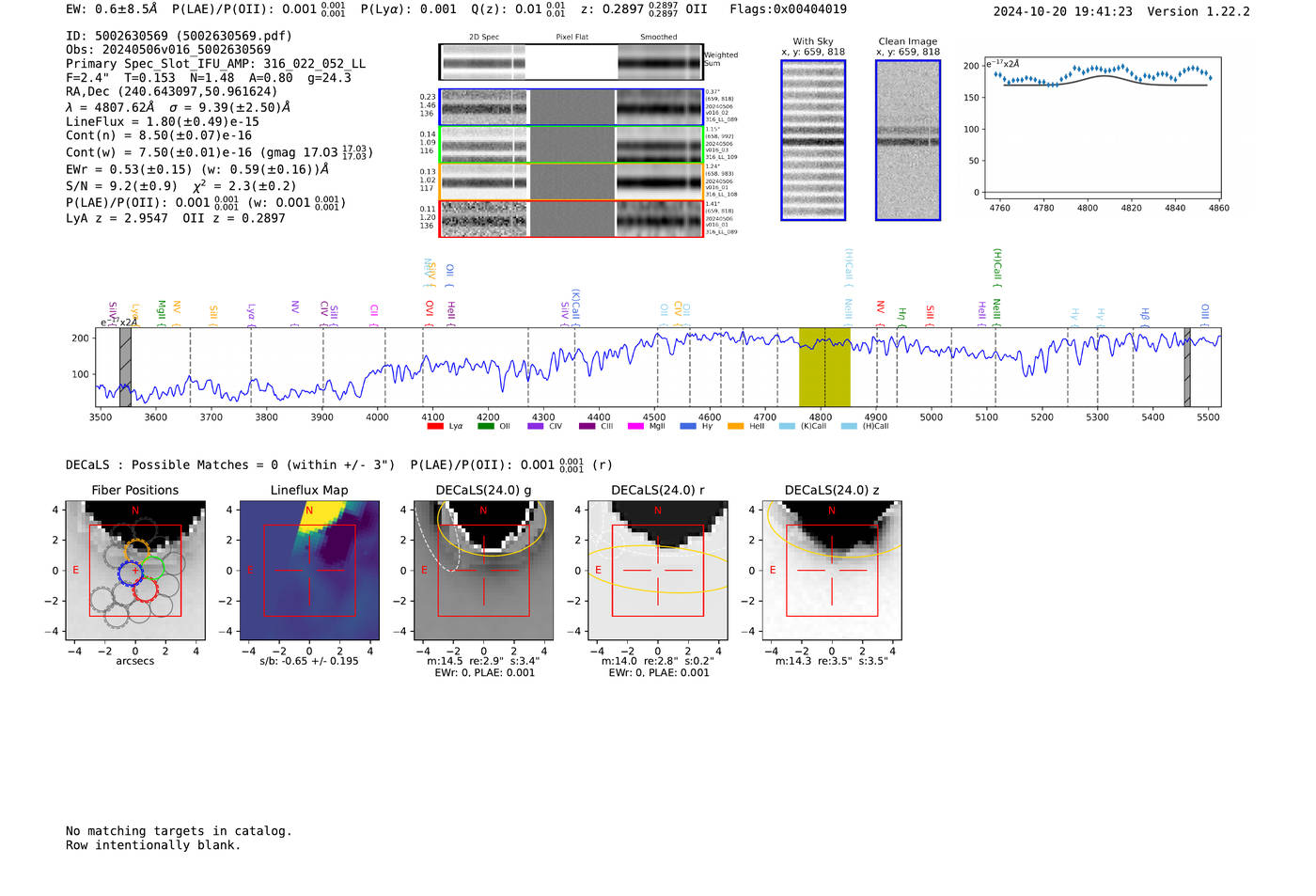The height and width of the screenshot is (896, 1316).
Task: Click the ID: 5002630569 text line
Action: [179, 36]
